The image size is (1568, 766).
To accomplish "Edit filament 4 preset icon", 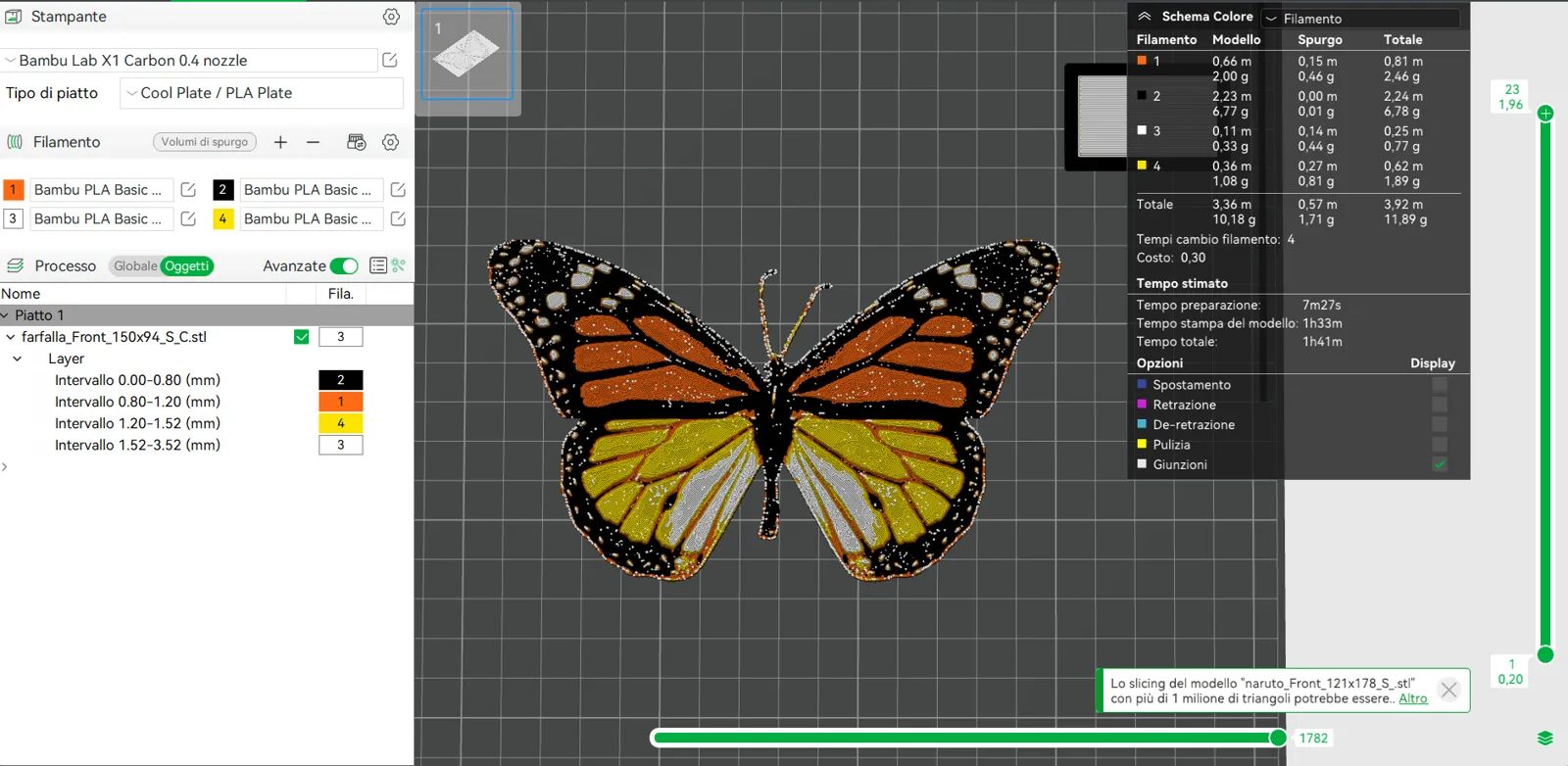I will pyautogui.click(x=398, y=218).
